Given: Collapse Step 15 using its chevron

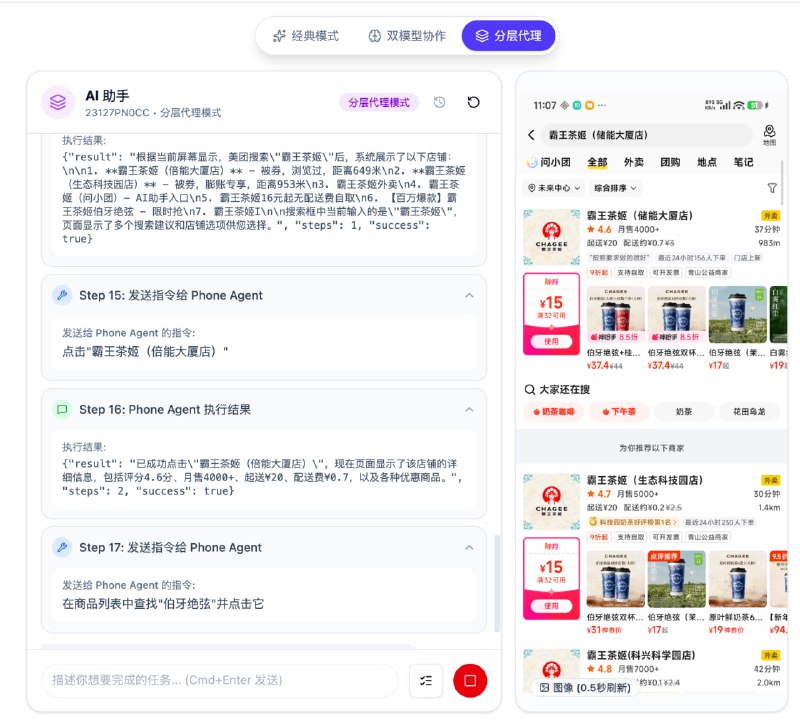Looking at the screenshot, I should coord(470,295).
